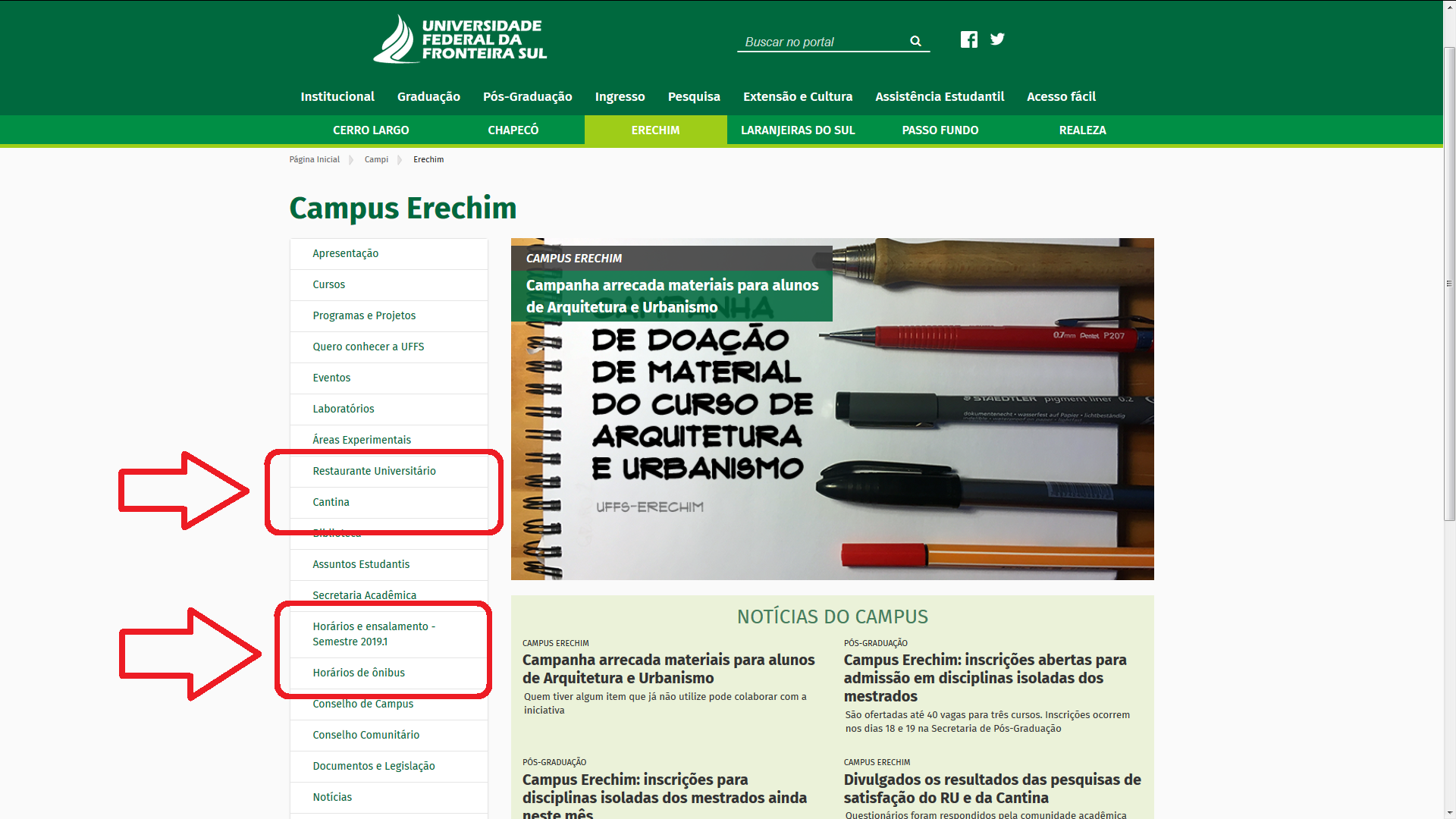Open the Twitter page icon

[x=997, y=39]
